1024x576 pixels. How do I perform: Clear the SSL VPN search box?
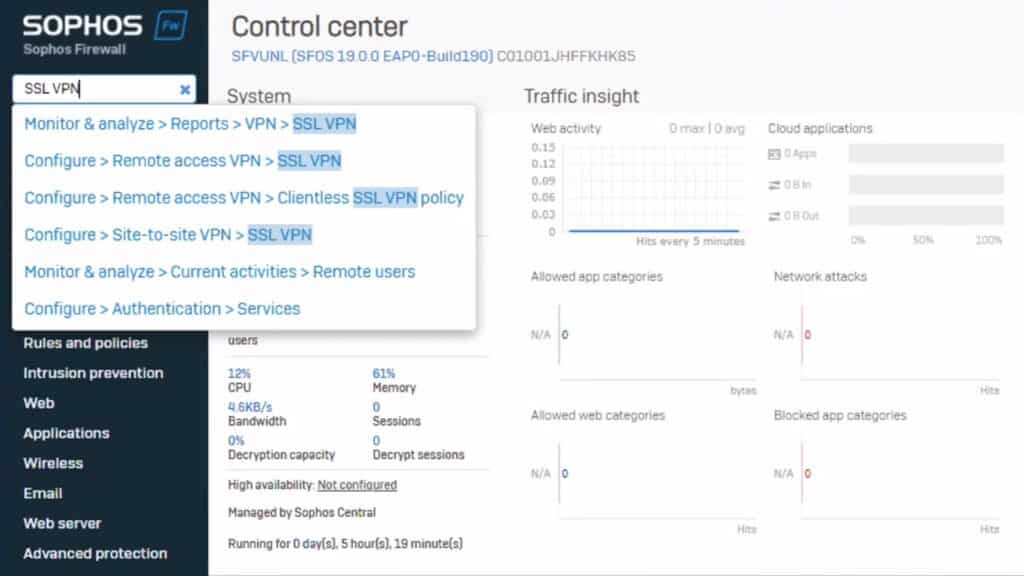click(x=185, y=89)
